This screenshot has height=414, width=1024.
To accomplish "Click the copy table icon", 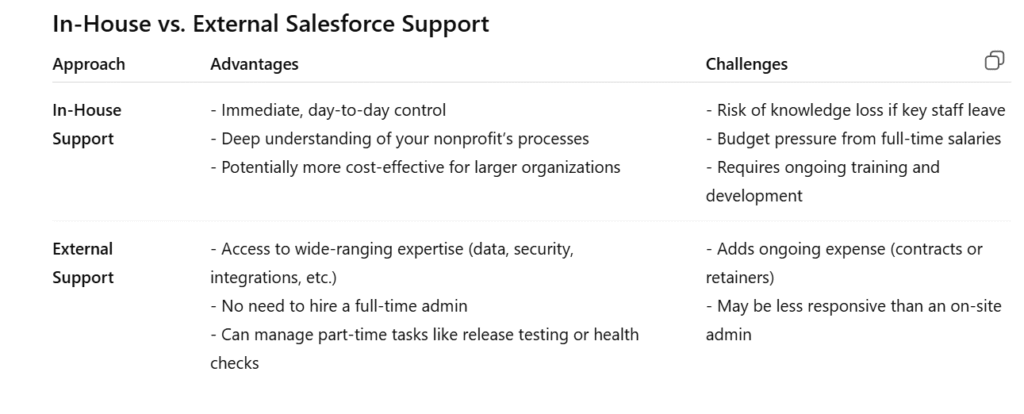I will click(994, 61).
